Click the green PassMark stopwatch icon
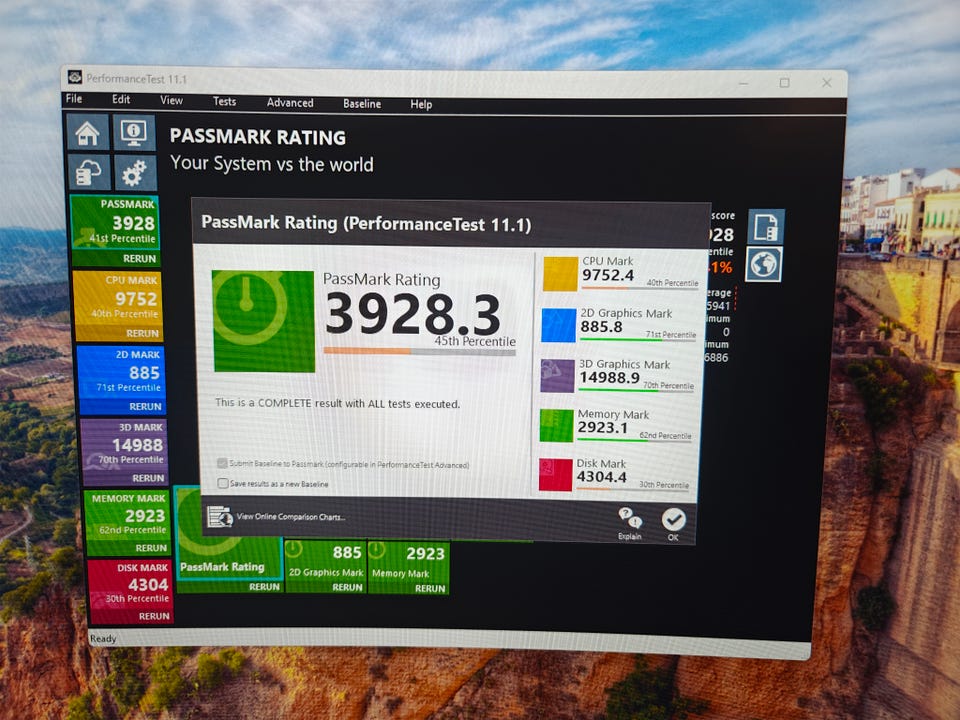Screen dimensions: 960x720 pyautogui.click(x=264, y=321)
